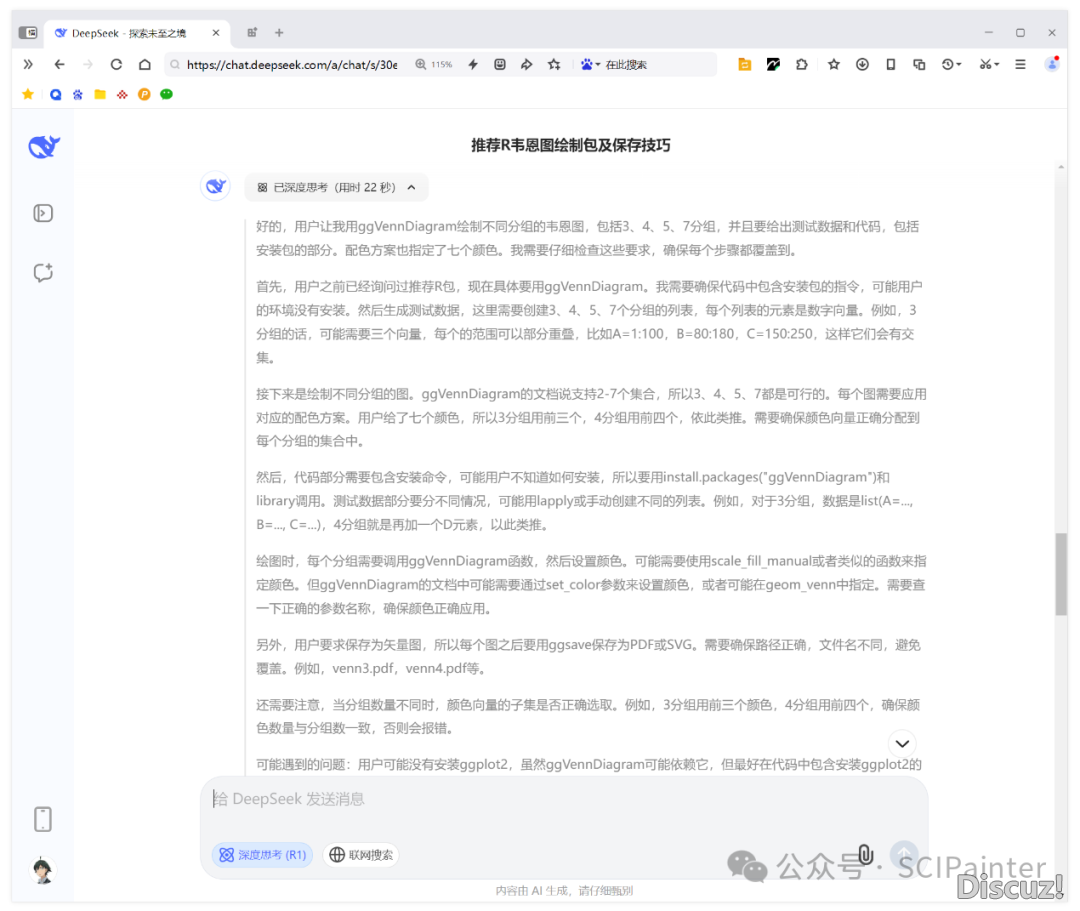
Task: Toggle the DeepThink (R1) mode
Action: tap(262, 855)
